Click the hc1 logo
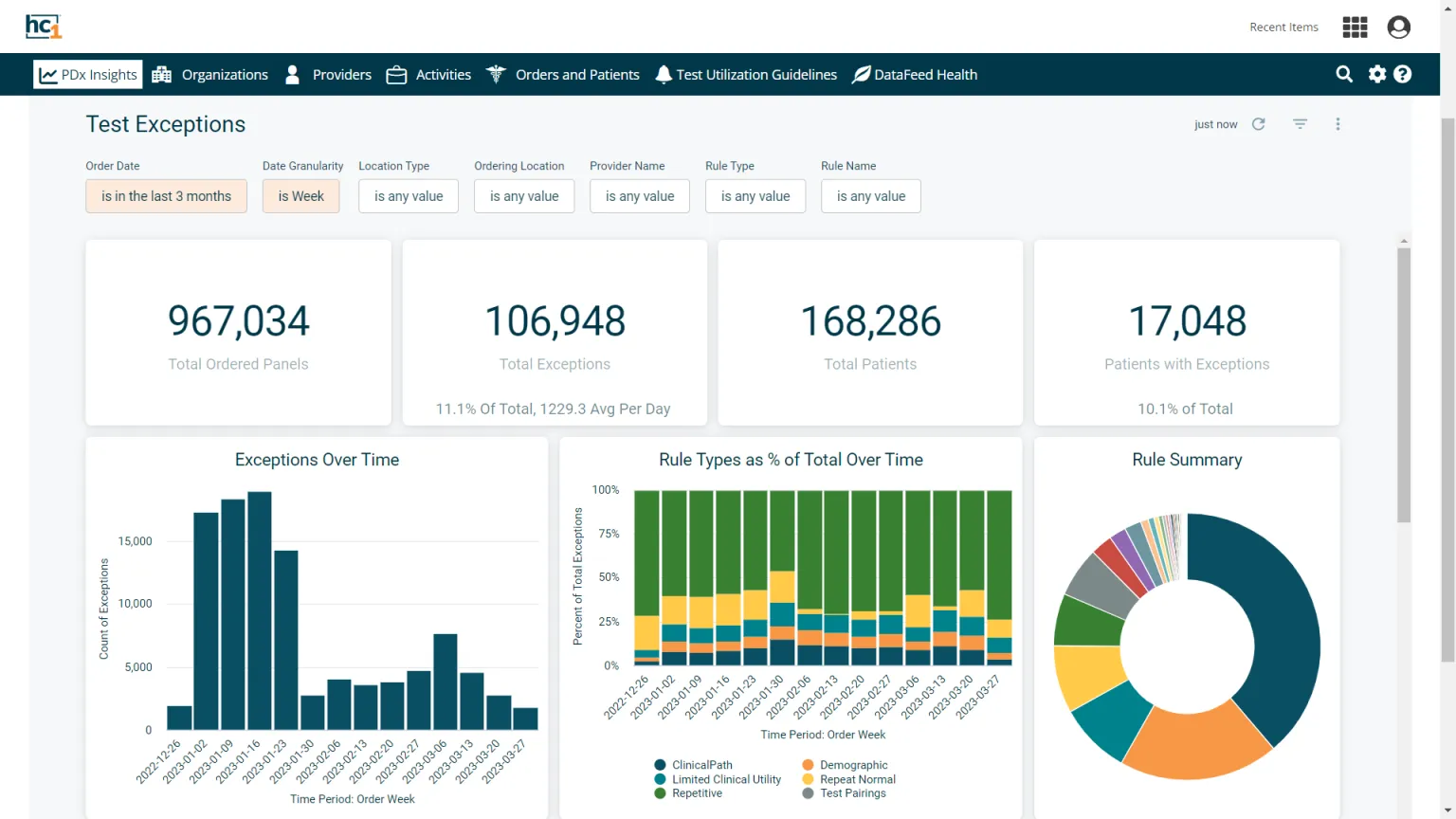Screen dimensions: 1456x819 (44, 27)
